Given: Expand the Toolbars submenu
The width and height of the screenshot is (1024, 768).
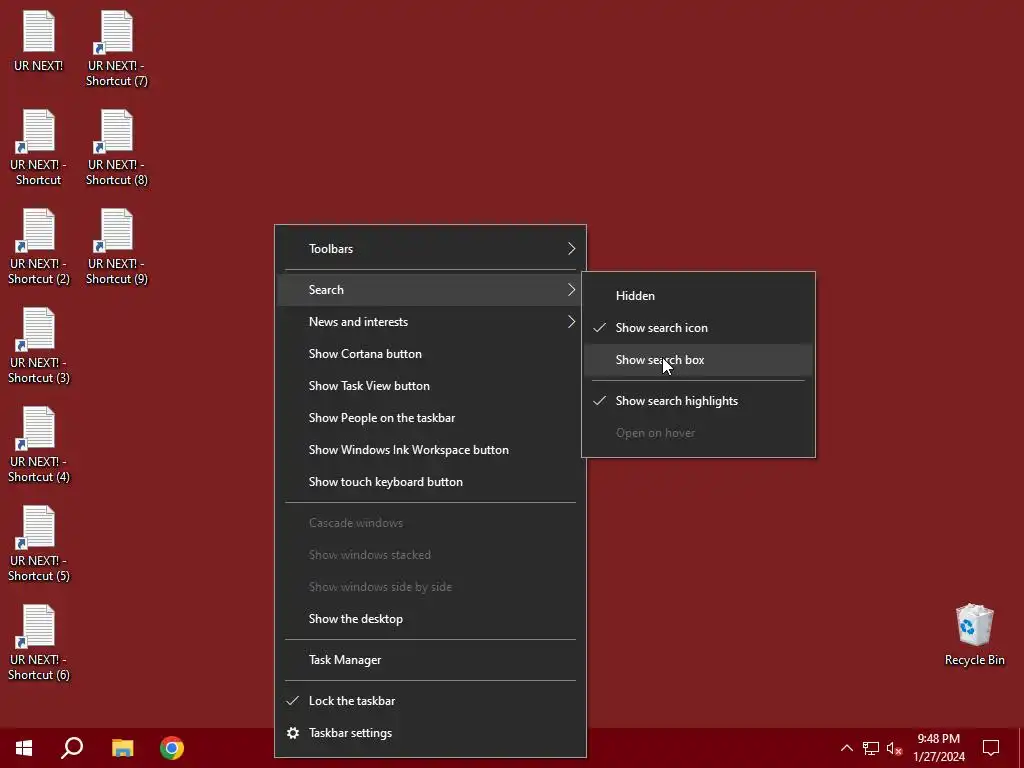Looking at the screenshot, I should pyautogui.click(x=430, y=249).
